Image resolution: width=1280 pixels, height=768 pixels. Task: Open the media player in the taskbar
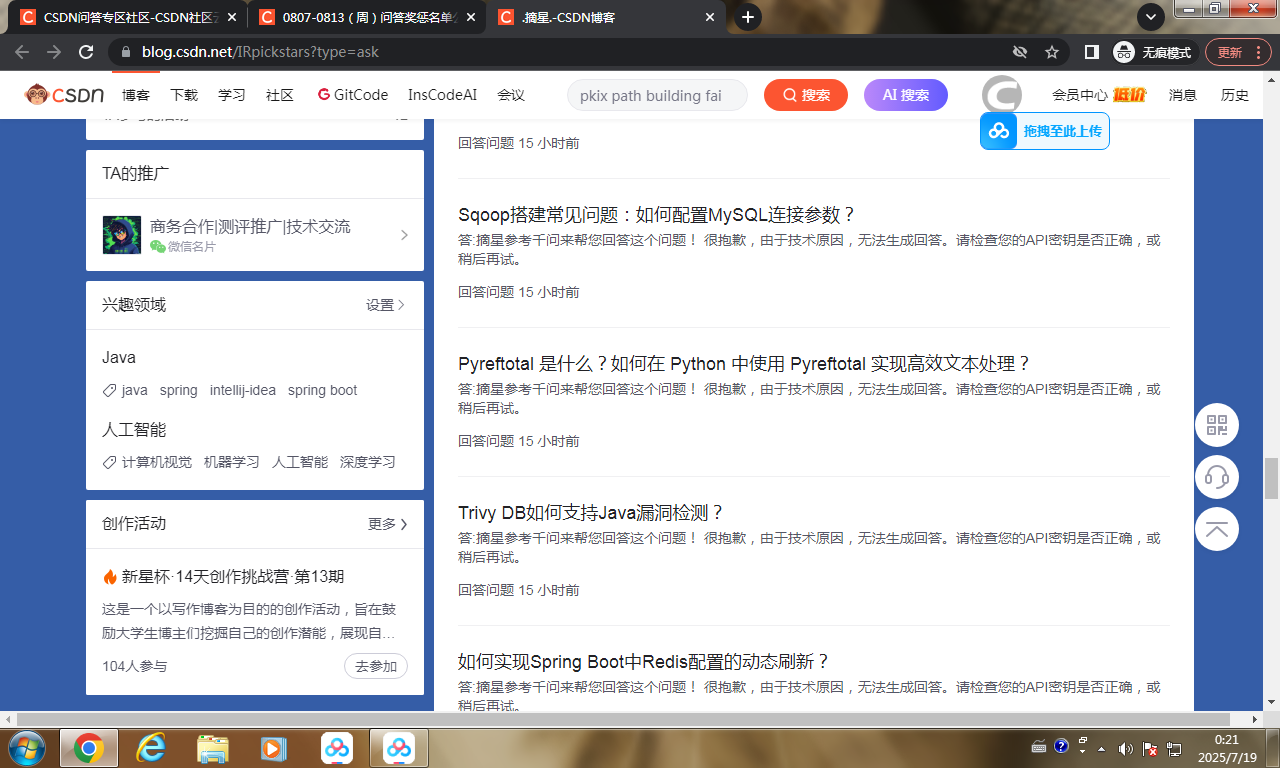(x=272, y=748)
